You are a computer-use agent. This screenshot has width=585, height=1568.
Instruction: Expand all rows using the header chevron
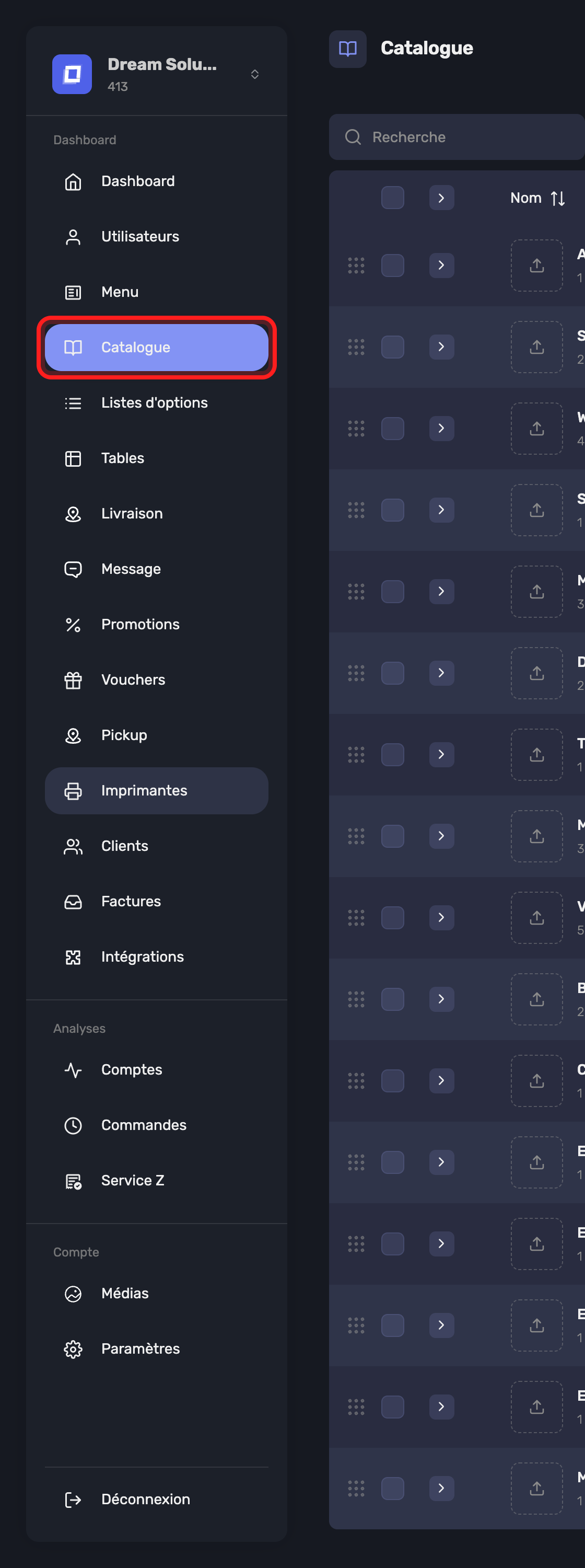click(441, 198)
